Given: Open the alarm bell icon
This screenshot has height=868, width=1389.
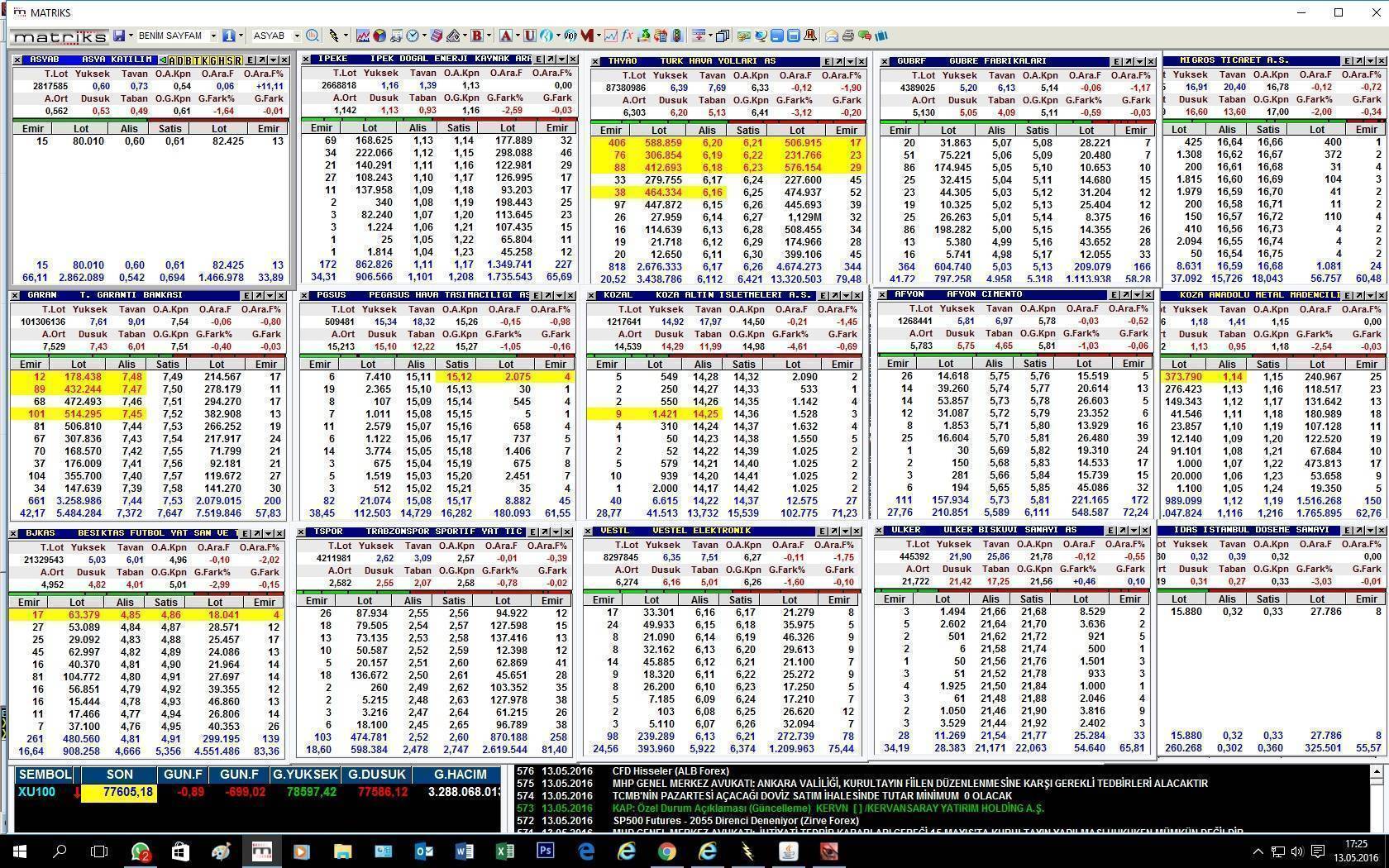Looking at the screenshot, I should coord(810,36).
